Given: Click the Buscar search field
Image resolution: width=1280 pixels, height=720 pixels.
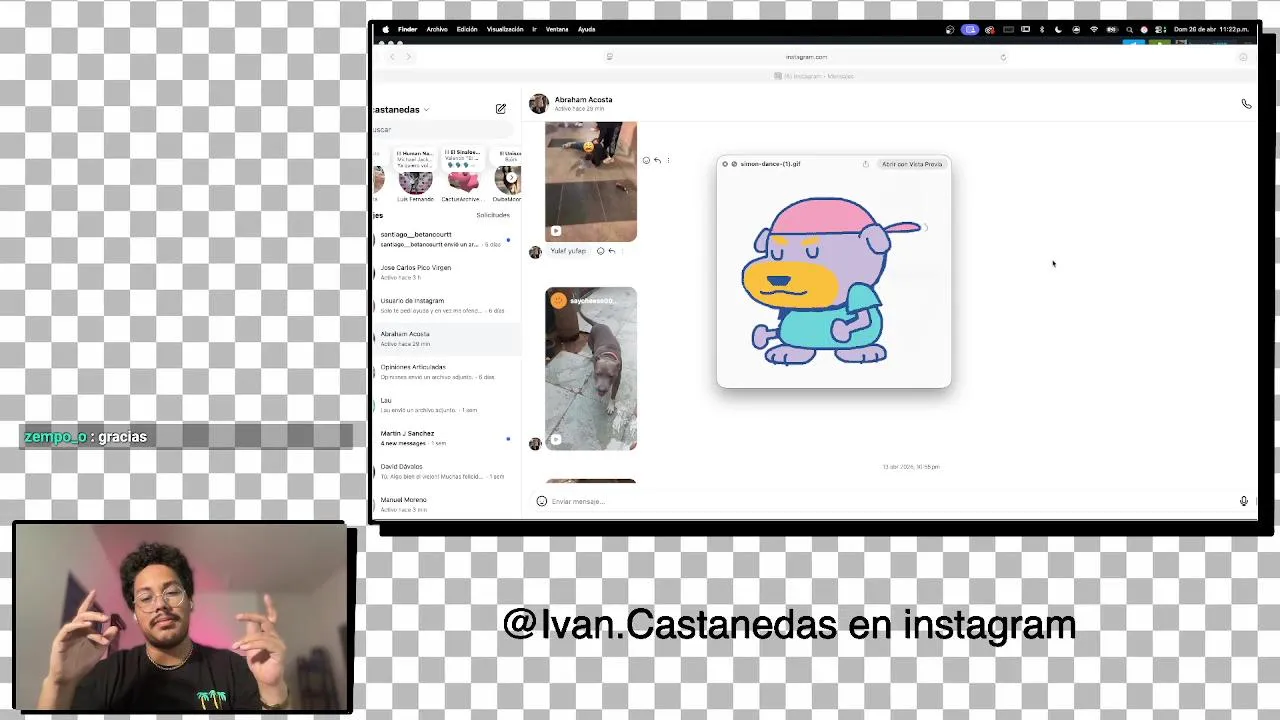Looking at the screenshot, I should (x=442, y=130).
